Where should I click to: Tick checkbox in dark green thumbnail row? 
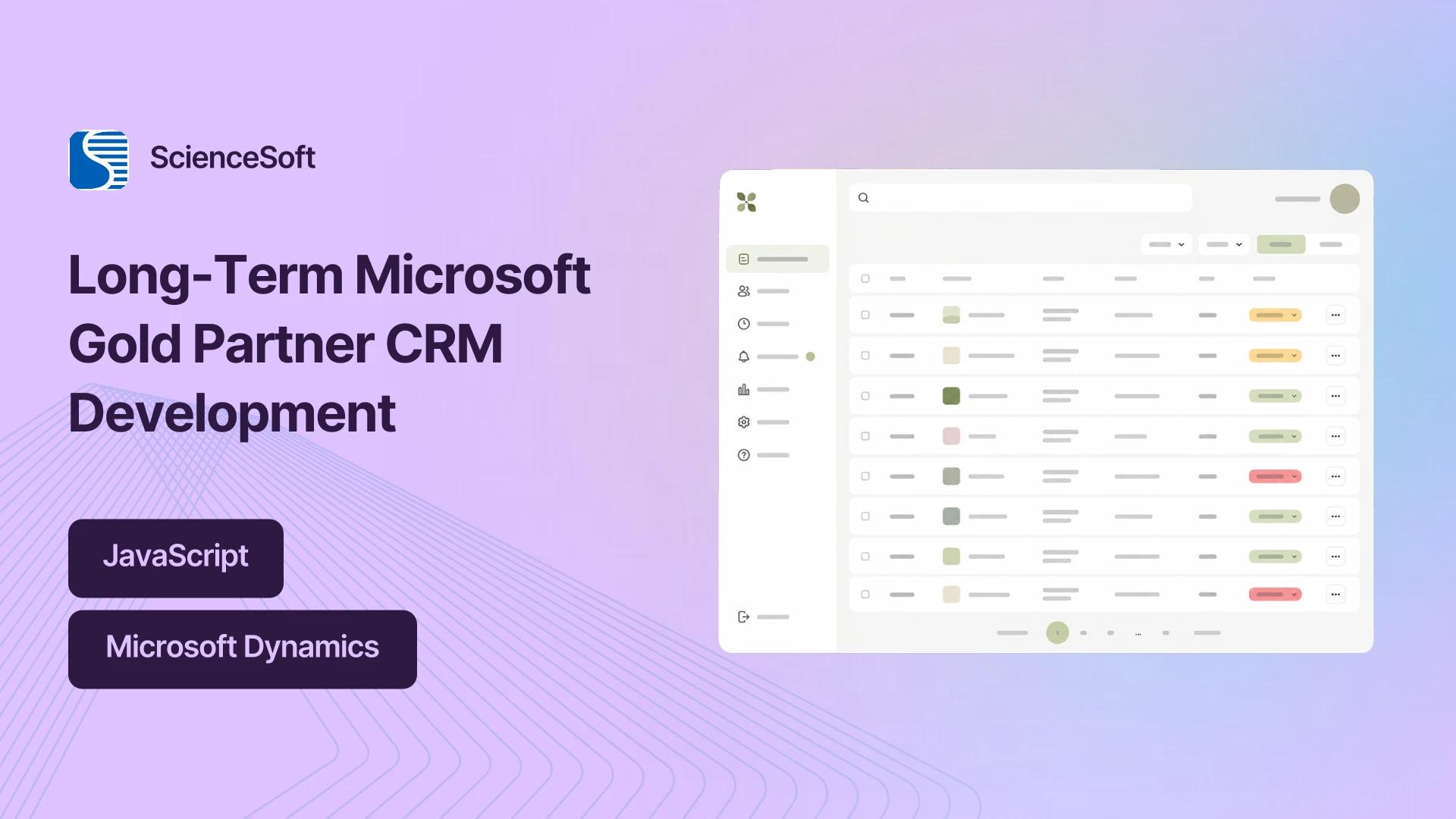coord(865,396)
